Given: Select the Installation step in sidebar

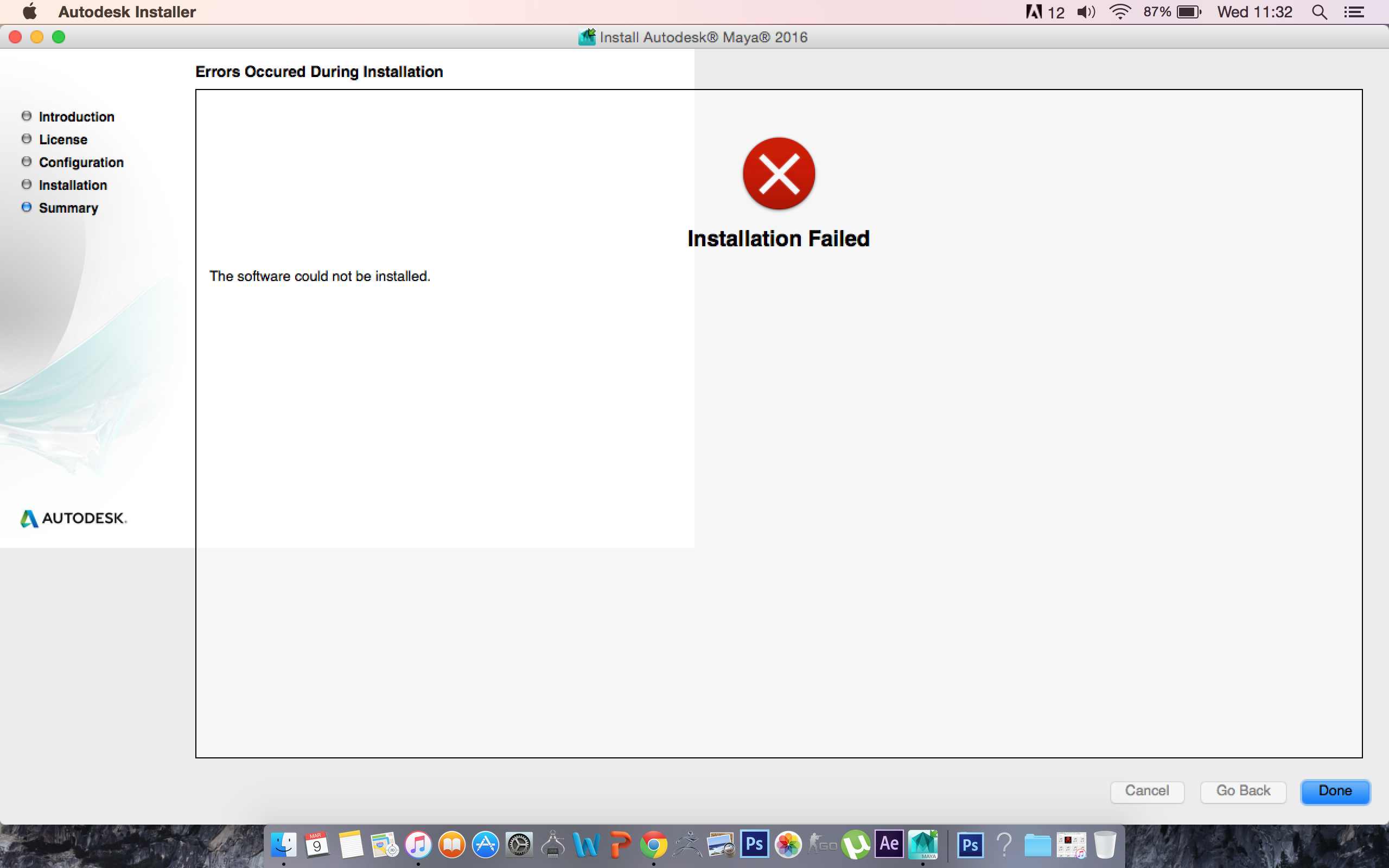Looking at the screenshot, I should pyautogui.click(x=72, y=185).
